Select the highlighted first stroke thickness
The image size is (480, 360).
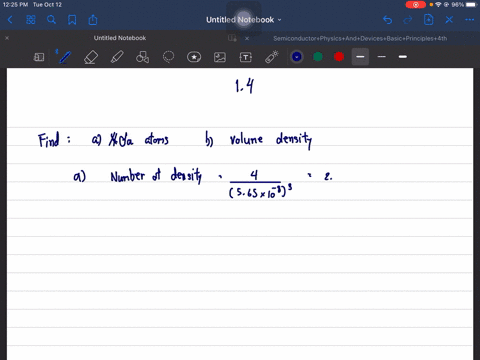pos(360,57)
